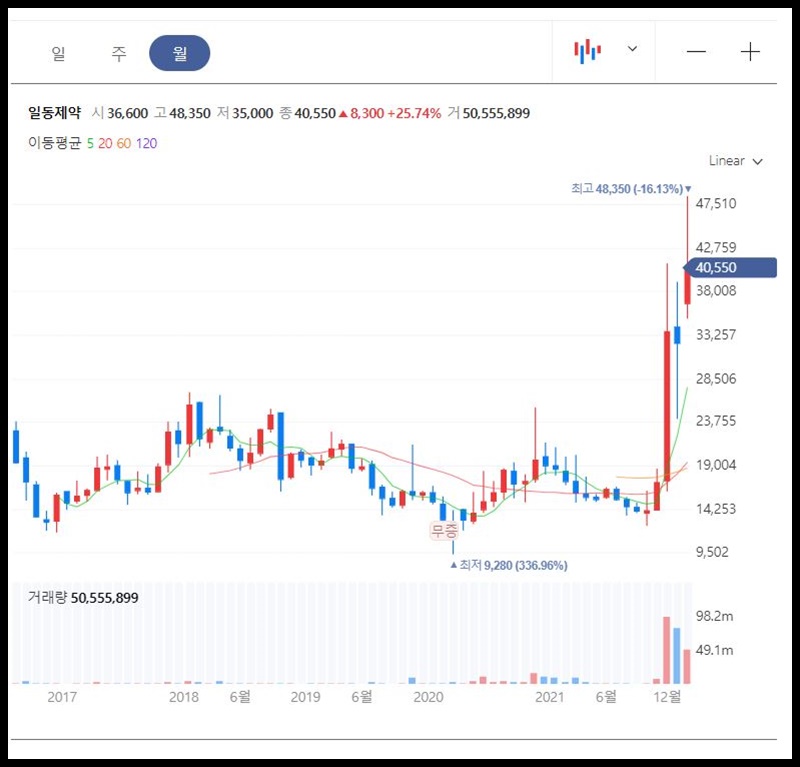Click the 최고 48,350 high label
The height and width of the screenshot is (767, 800).
click(x=631, y=189)
